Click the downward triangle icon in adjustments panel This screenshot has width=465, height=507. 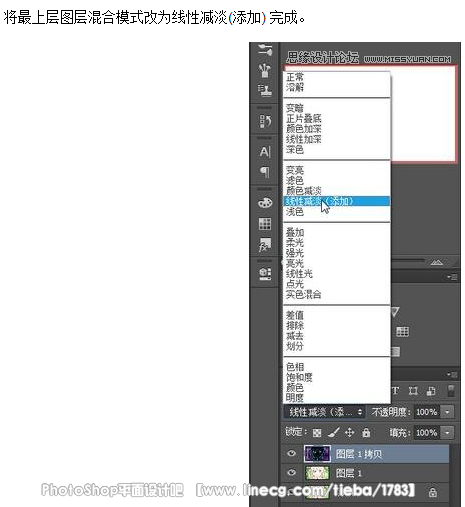coord(395,312)
